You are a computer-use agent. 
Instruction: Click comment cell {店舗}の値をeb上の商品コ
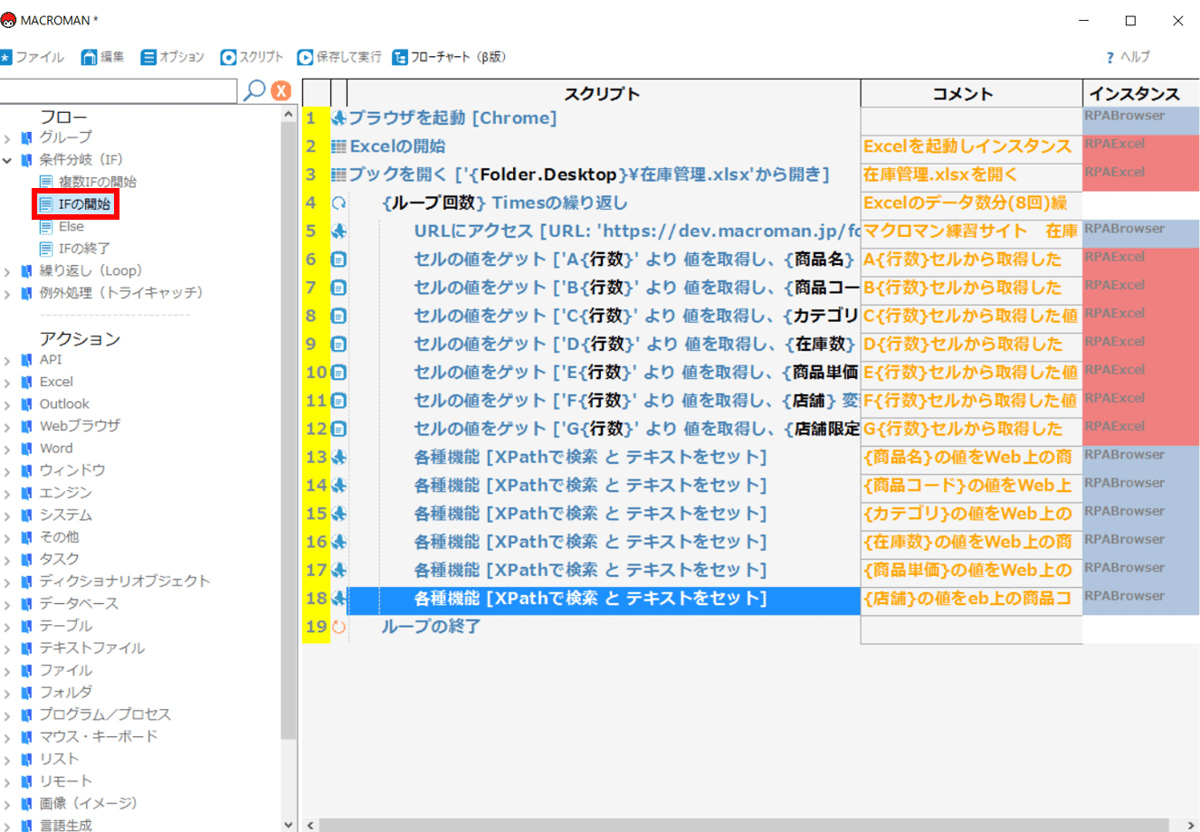(971, 599)
